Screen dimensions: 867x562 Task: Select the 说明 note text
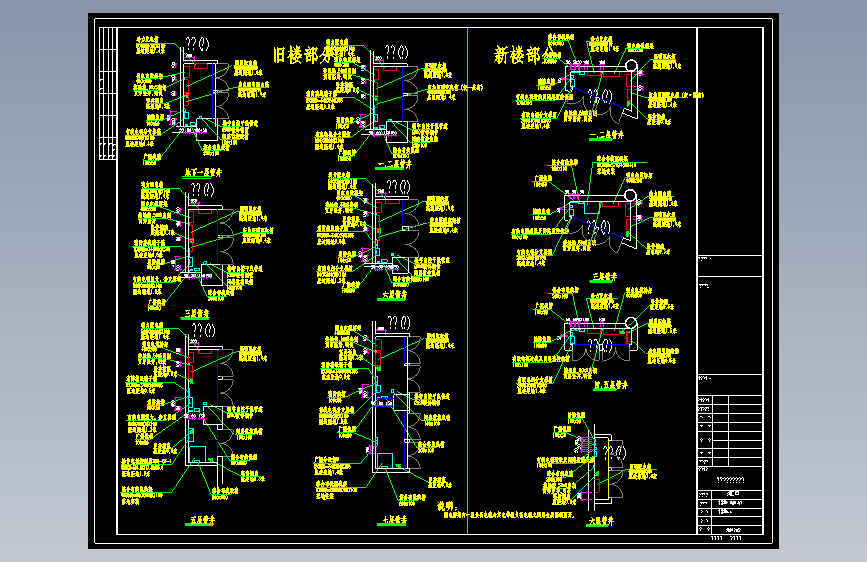[447, 506]
